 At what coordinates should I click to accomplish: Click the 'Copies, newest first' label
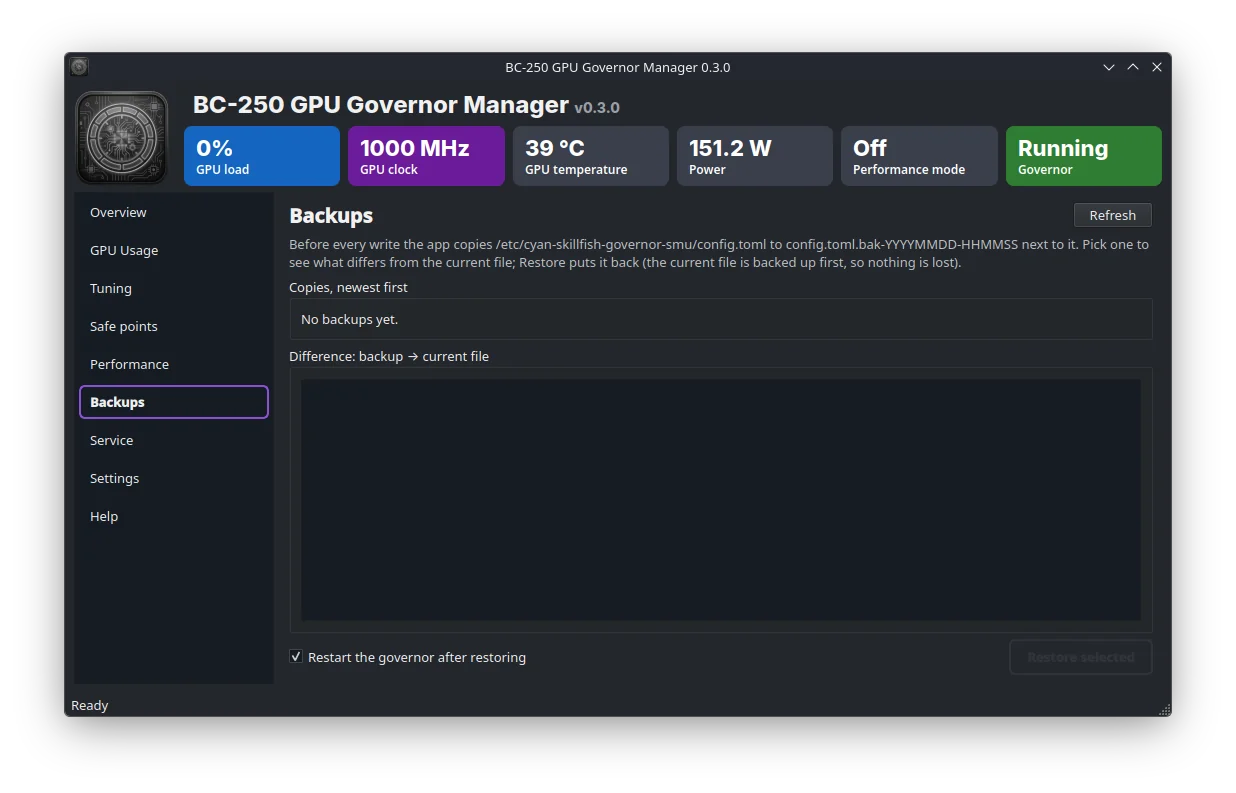pos(349,287)
